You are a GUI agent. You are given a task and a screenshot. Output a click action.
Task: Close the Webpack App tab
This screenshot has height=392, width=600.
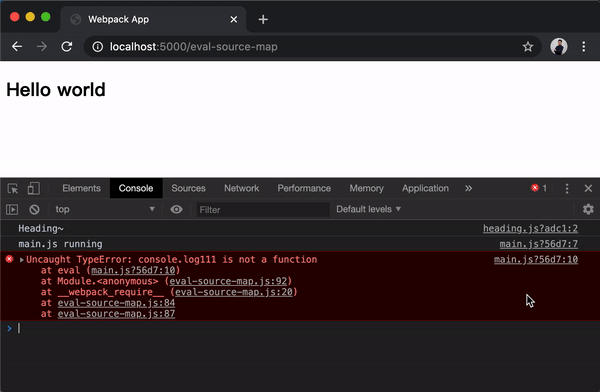pos(234,19)
